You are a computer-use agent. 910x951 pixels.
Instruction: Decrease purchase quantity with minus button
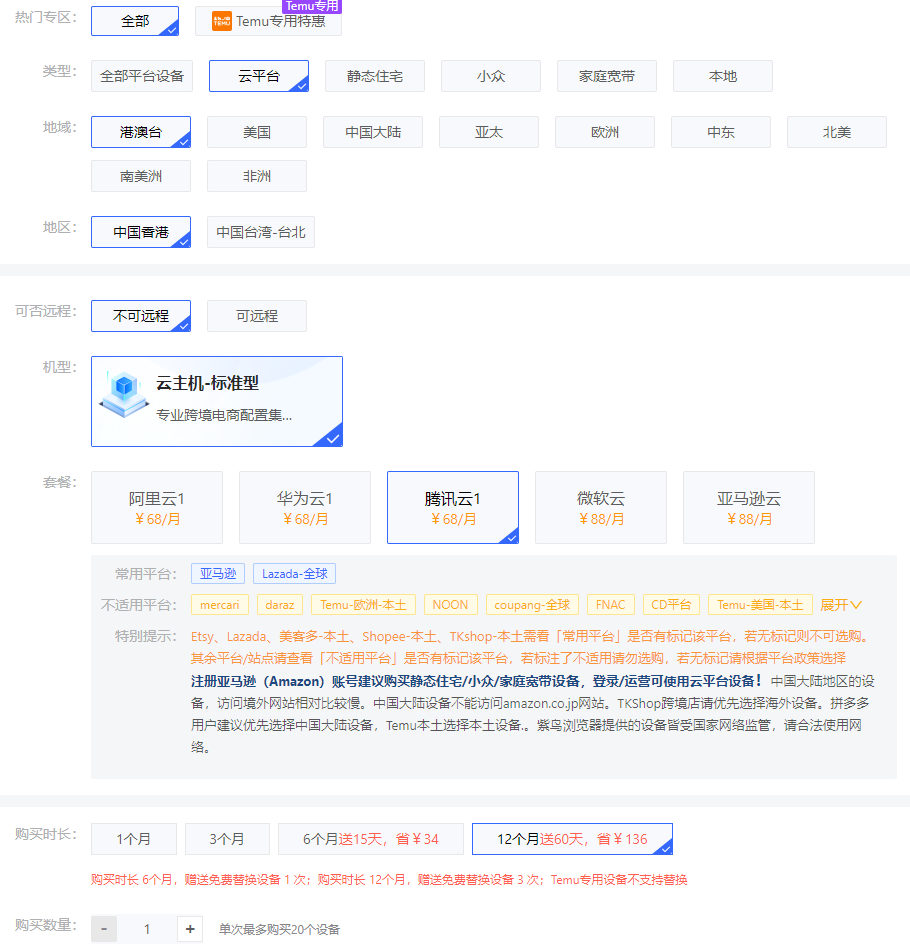coord(104,929)
